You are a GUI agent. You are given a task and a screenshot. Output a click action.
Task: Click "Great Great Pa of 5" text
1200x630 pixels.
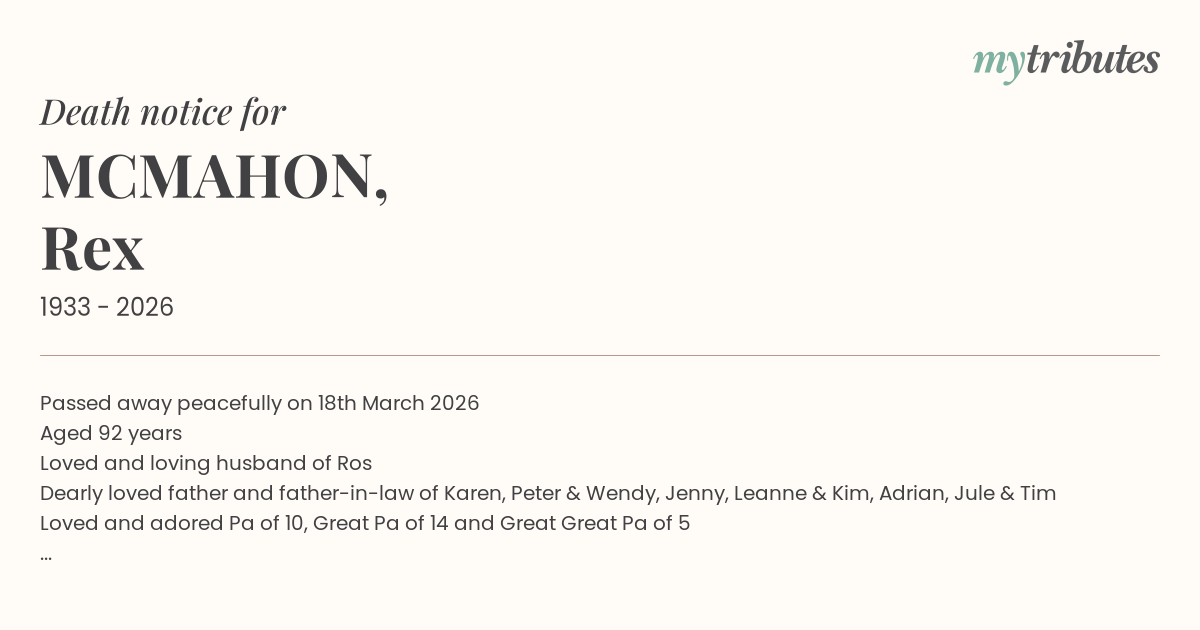point(595,523)
